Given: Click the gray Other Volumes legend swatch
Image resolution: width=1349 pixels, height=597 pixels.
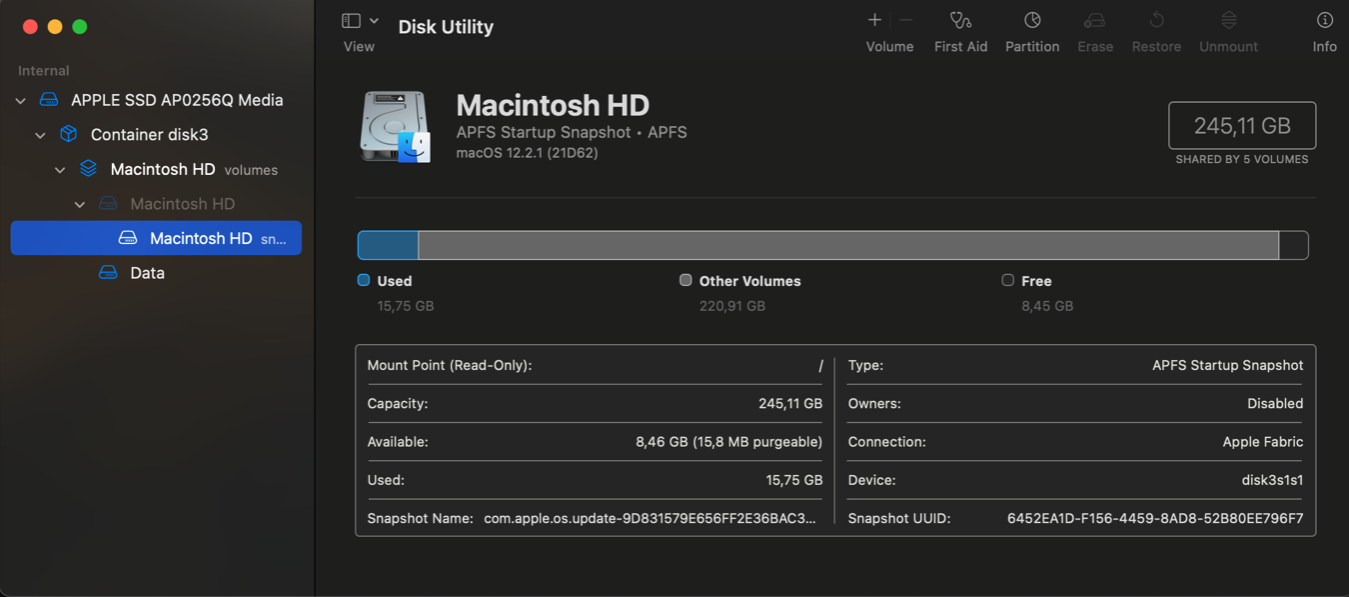Looking at the screenshot, I should (x=686, y=280).
